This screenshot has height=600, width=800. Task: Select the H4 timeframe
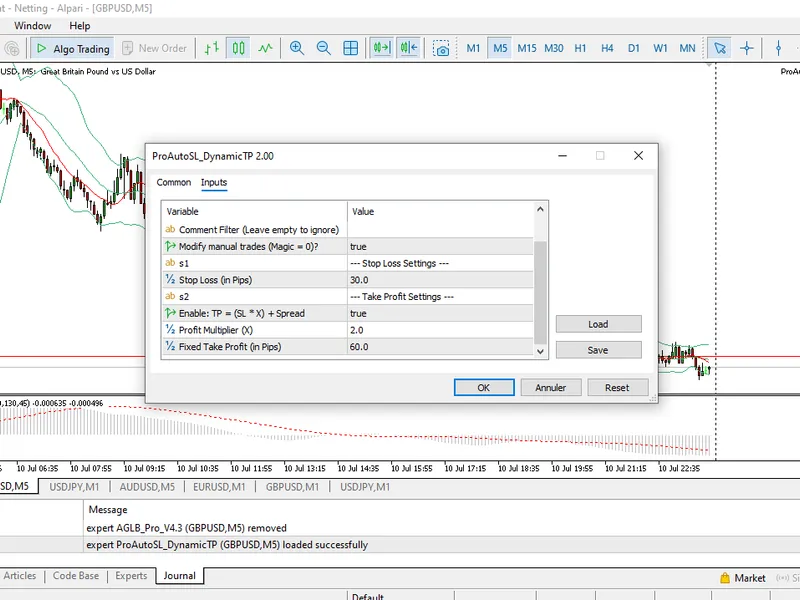click(607, 48)
